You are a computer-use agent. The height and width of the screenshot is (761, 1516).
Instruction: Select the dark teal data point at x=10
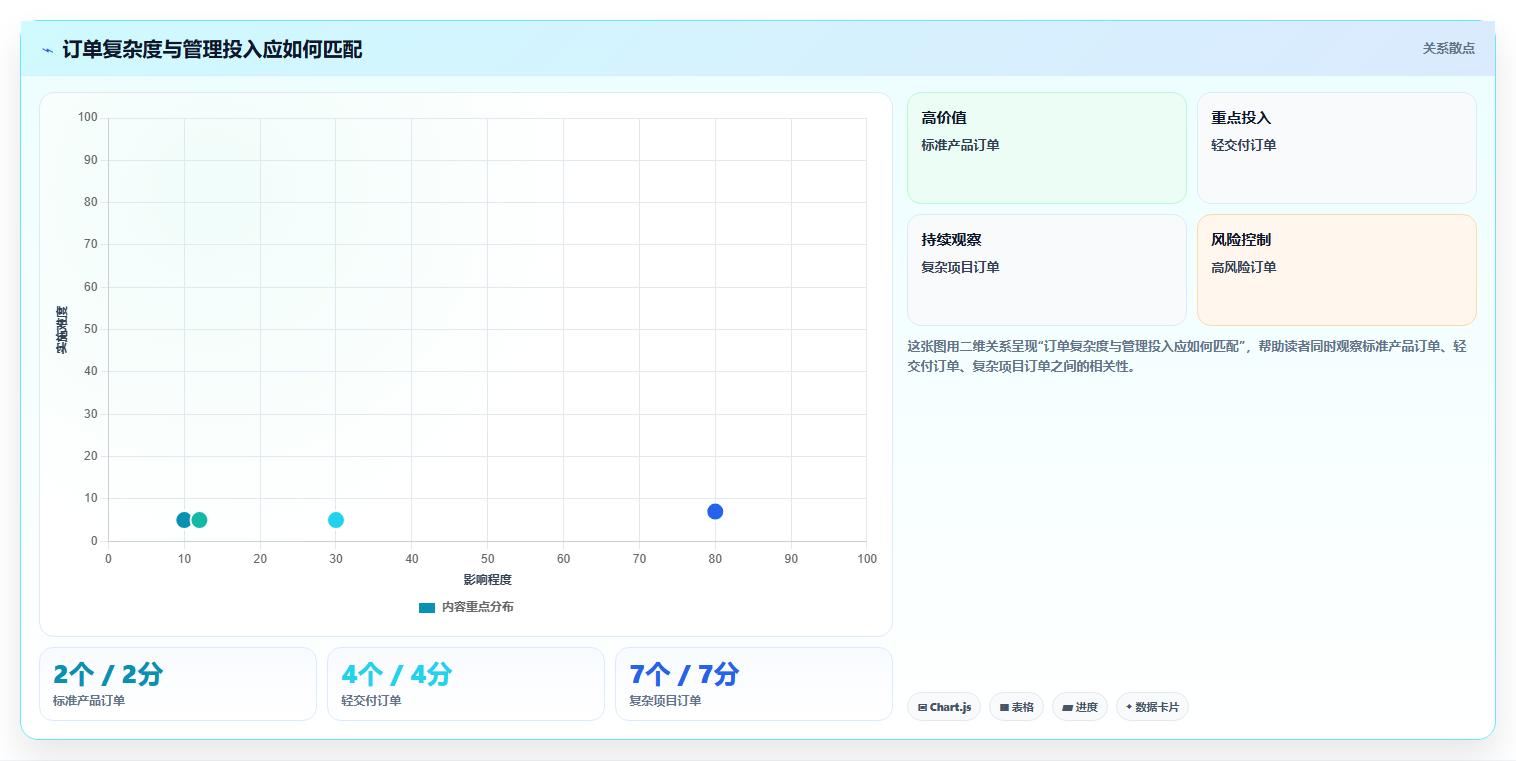pos(184,520)
